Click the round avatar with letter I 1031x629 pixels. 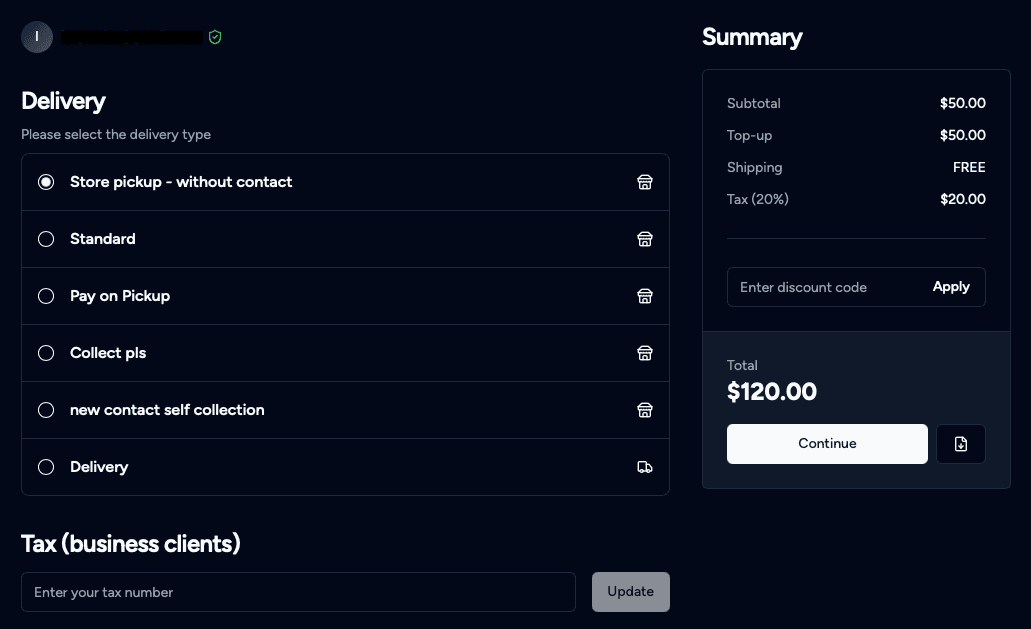tap(37, 37)
